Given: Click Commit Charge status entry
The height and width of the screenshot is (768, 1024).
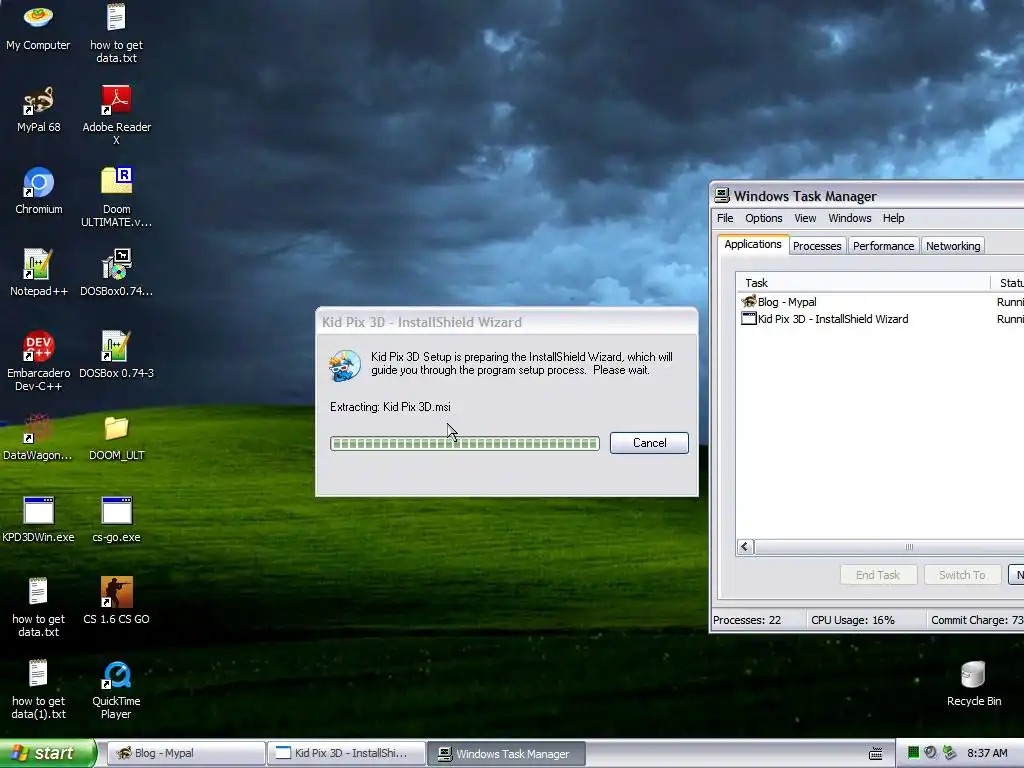Looking at the screenshot, I should coord(977,620).
